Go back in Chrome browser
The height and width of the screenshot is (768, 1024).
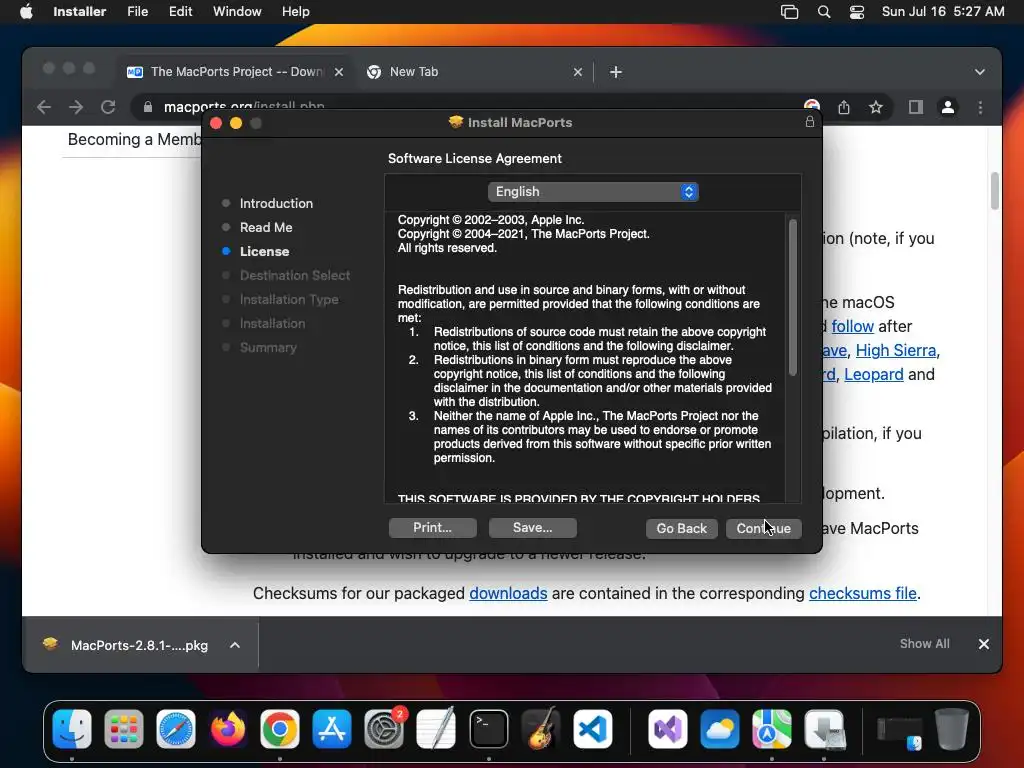(x=44, y=107)
